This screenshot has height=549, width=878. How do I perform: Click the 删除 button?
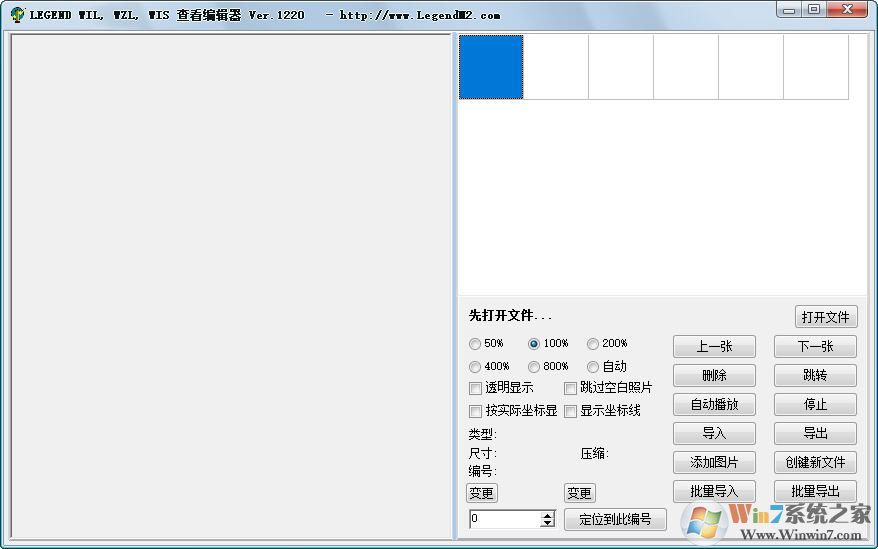(714, 375)
